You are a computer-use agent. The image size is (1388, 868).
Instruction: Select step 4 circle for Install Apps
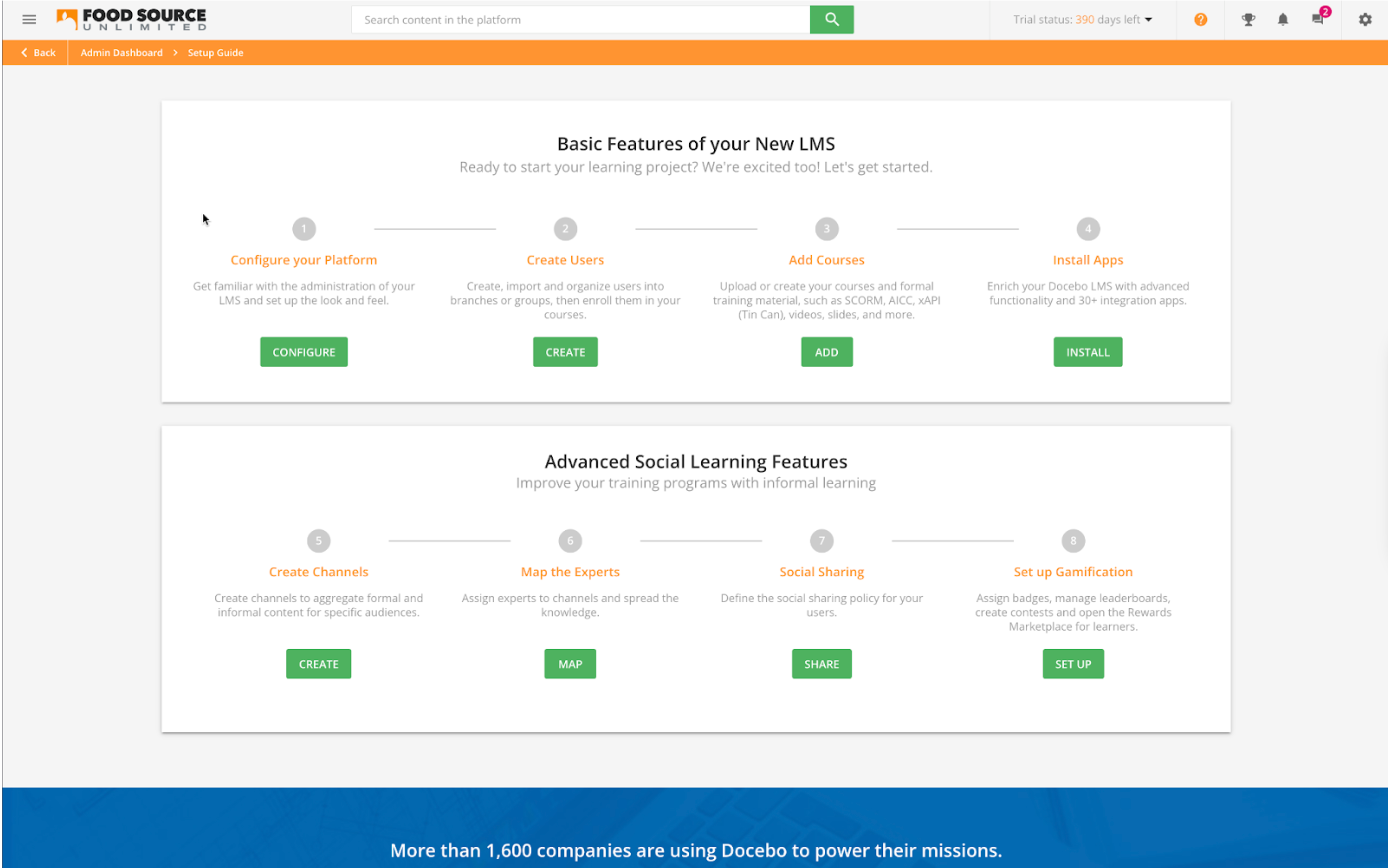(x=1088, y=228)
